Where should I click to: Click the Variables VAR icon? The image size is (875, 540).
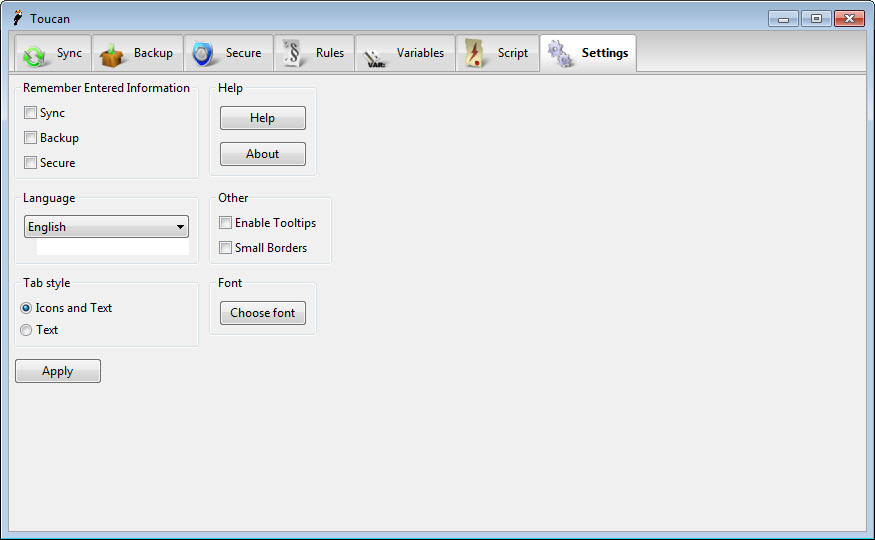tap(373, 59)
